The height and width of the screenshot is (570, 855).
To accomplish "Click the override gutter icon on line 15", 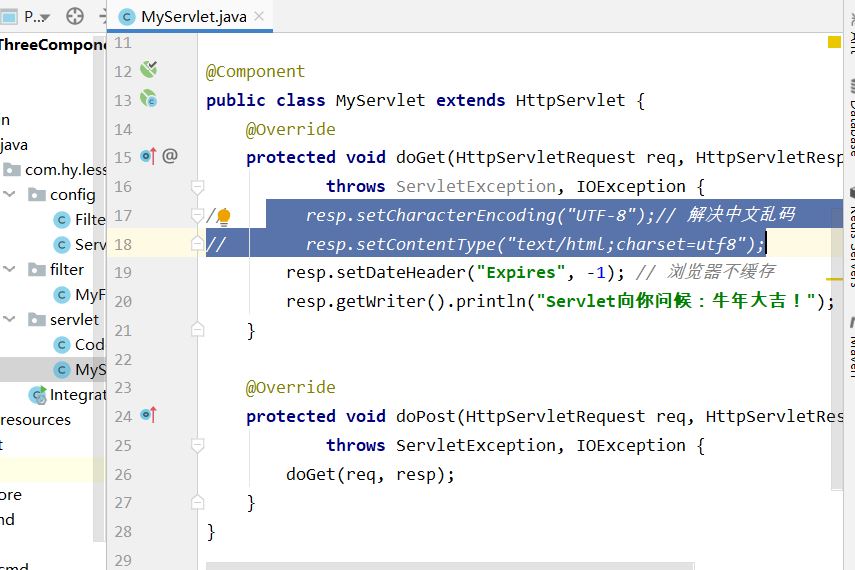I will pyautogui.click(x=148, y=157).
